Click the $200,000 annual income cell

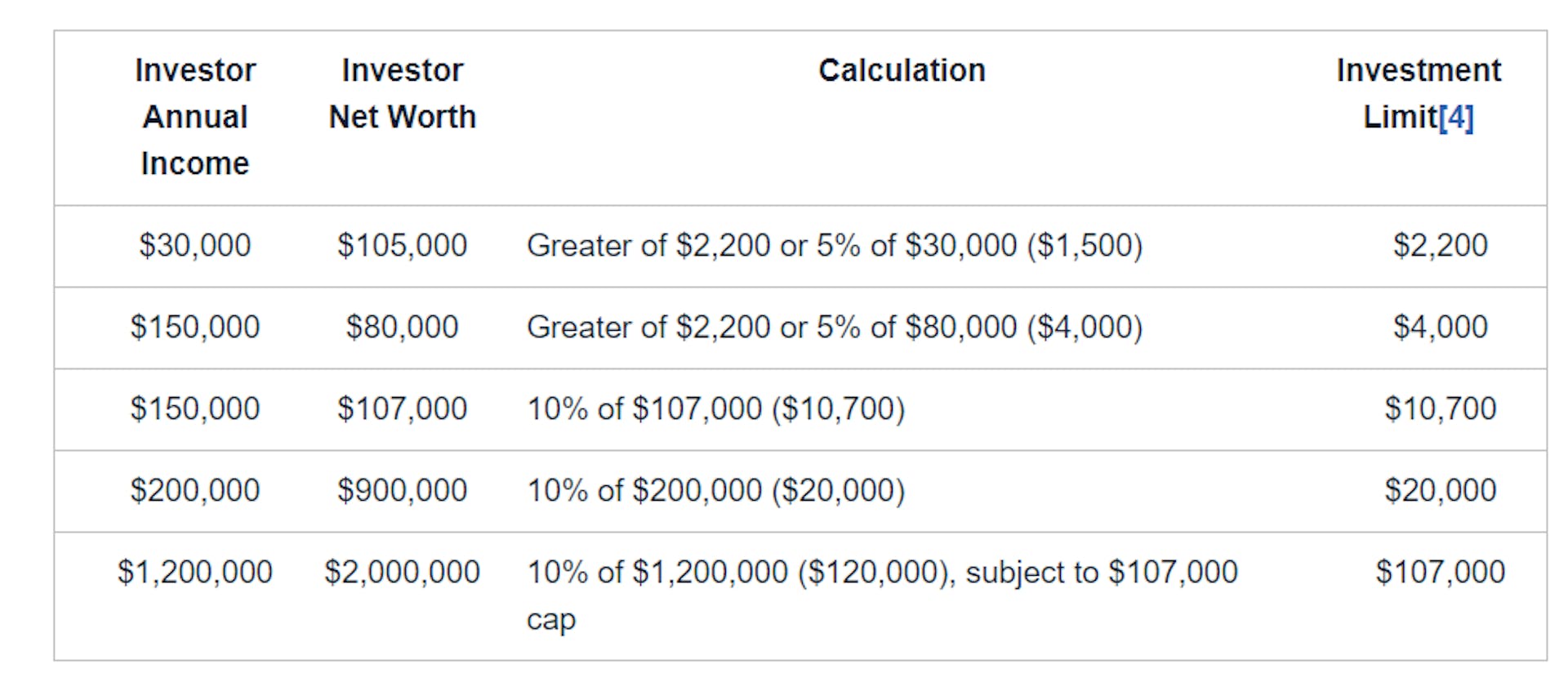click(x=195, y=490)
